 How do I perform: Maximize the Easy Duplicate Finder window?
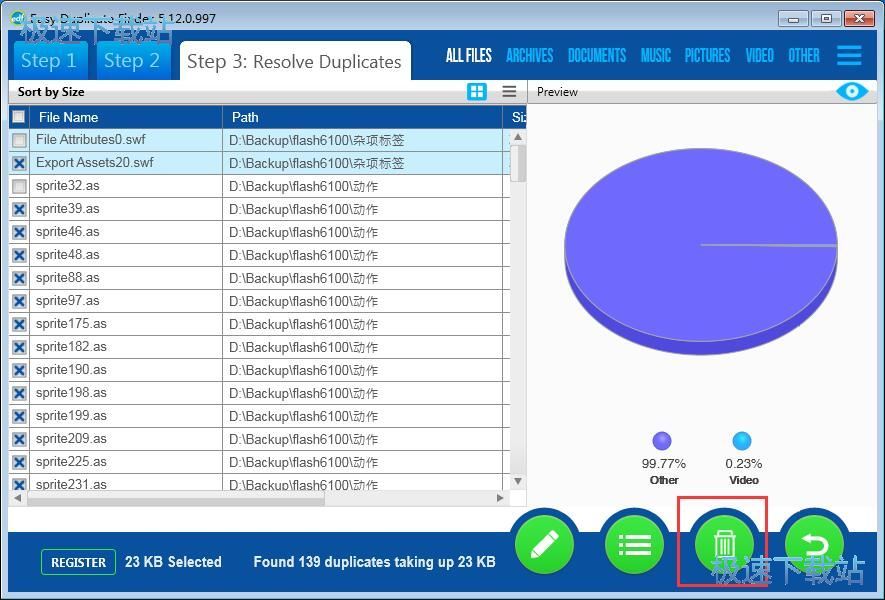coord(826,19)
